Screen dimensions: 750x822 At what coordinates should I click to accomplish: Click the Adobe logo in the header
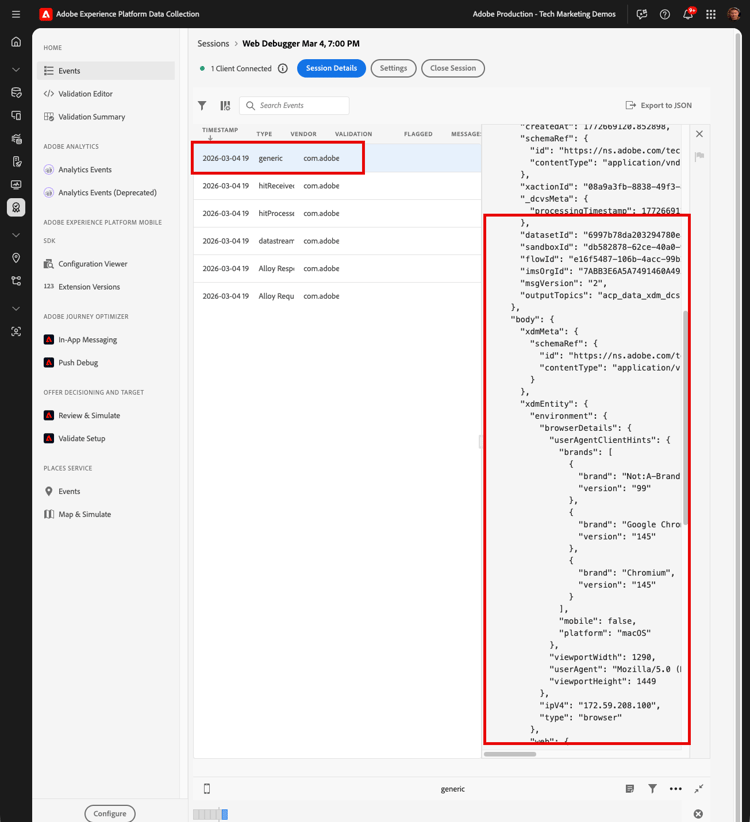point(46,14)
